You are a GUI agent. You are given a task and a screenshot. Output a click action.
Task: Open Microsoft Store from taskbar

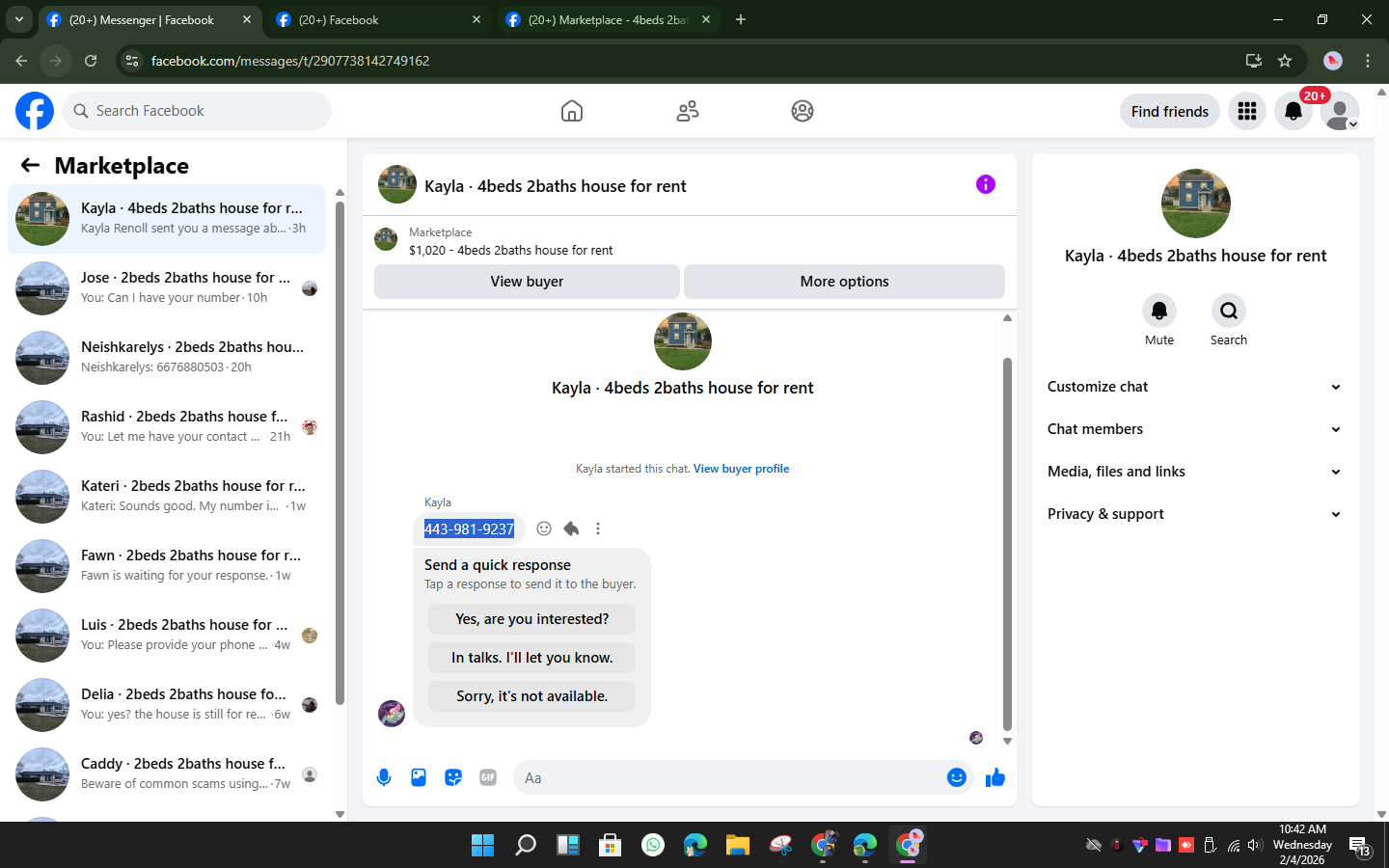tap(610, 846)
